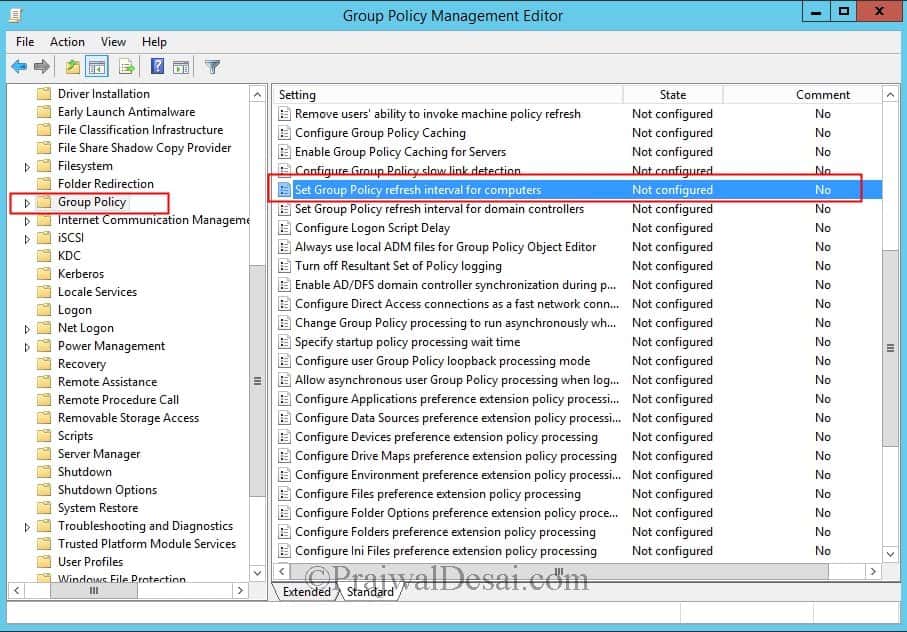
Task: Click the policy icon beside Configure Group Policy Caching
Action: click(x=284, y=134)
